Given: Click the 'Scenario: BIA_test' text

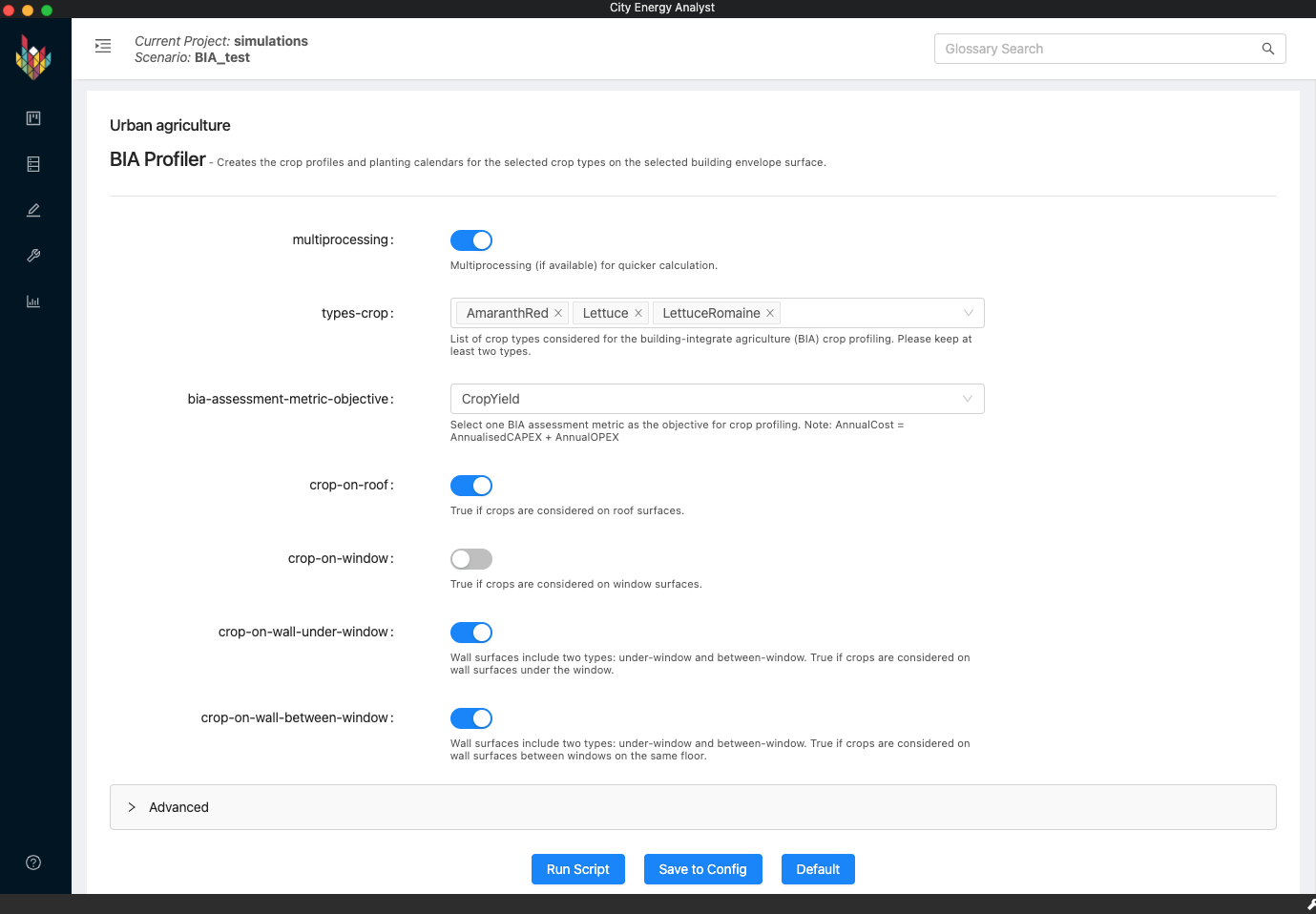Looking at the screenshot, I should point(192,57).
